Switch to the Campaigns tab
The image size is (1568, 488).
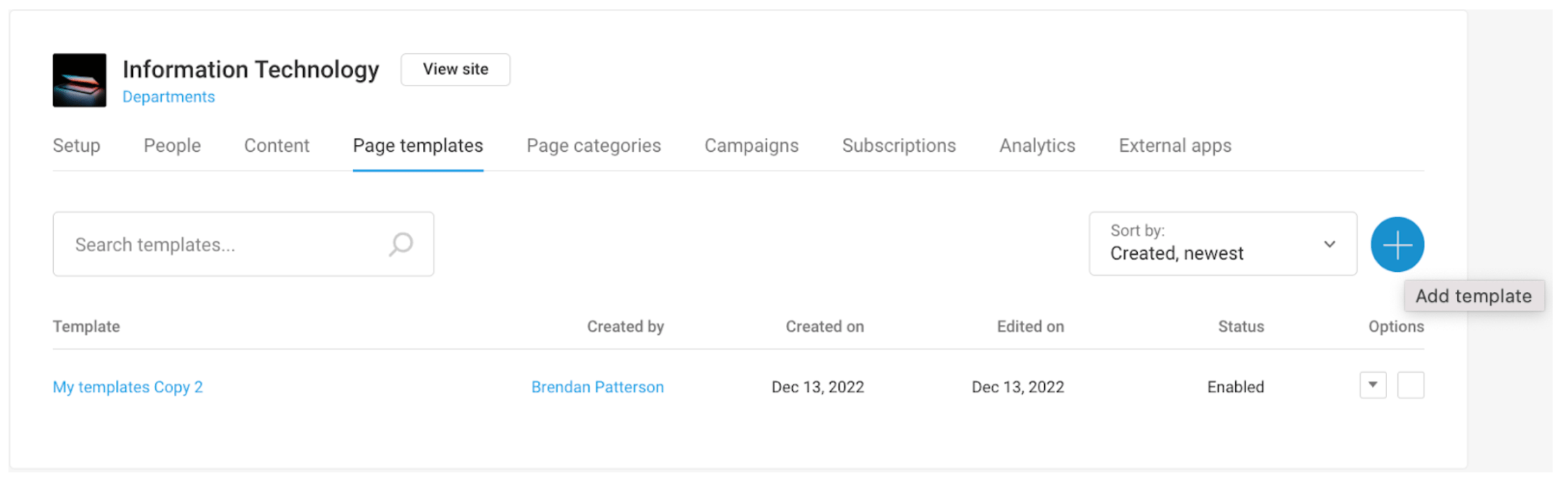[x=751, y=146]
